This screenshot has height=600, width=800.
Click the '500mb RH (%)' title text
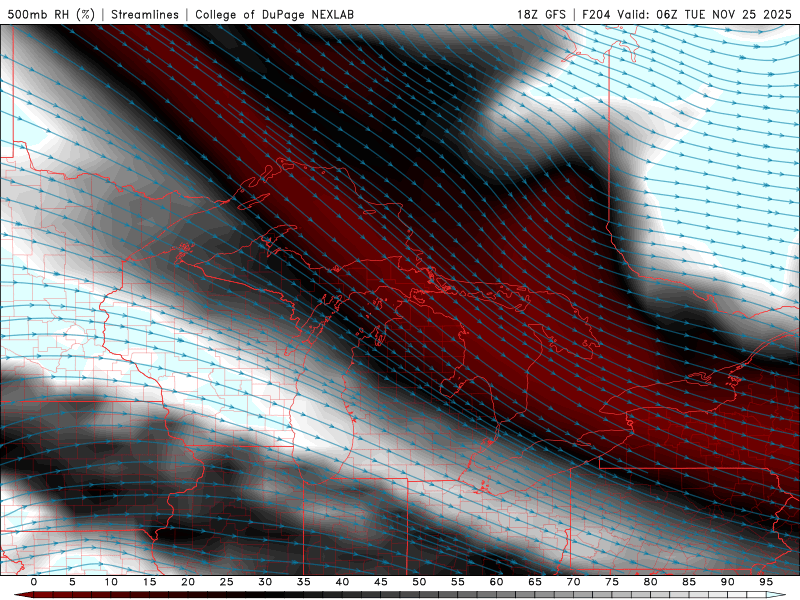click(51, 14)
